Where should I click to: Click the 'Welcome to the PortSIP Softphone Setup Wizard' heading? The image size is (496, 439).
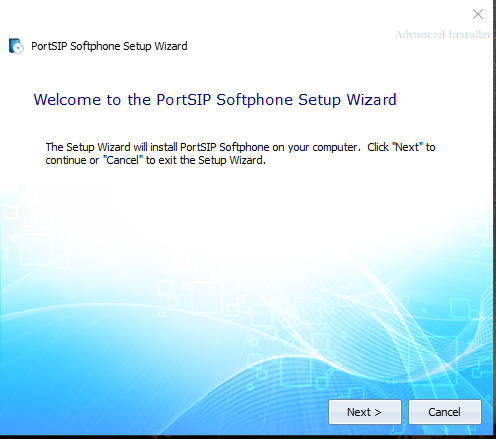coord(215,100)
